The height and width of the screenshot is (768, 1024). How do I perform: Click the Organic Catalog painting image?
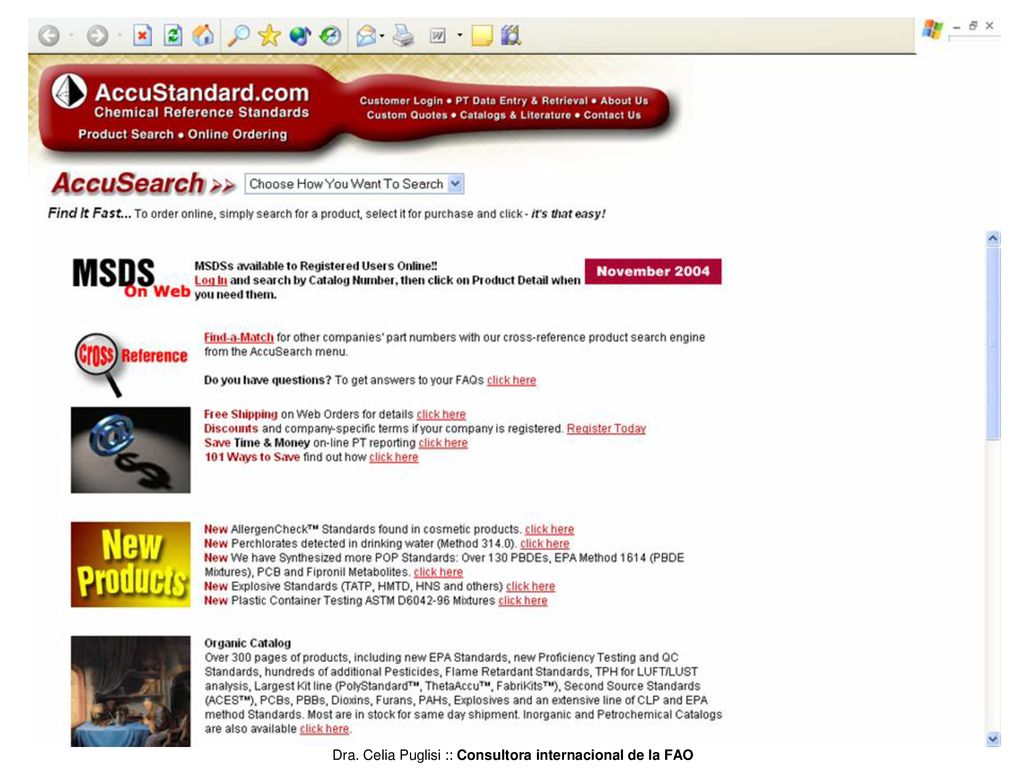pyautogui.click(x=131, y=692)
